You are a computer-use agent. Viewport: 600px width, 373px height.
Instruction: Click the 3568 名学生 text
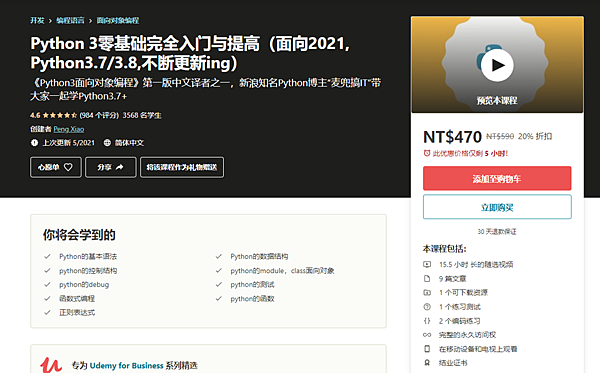click(142, 115)
